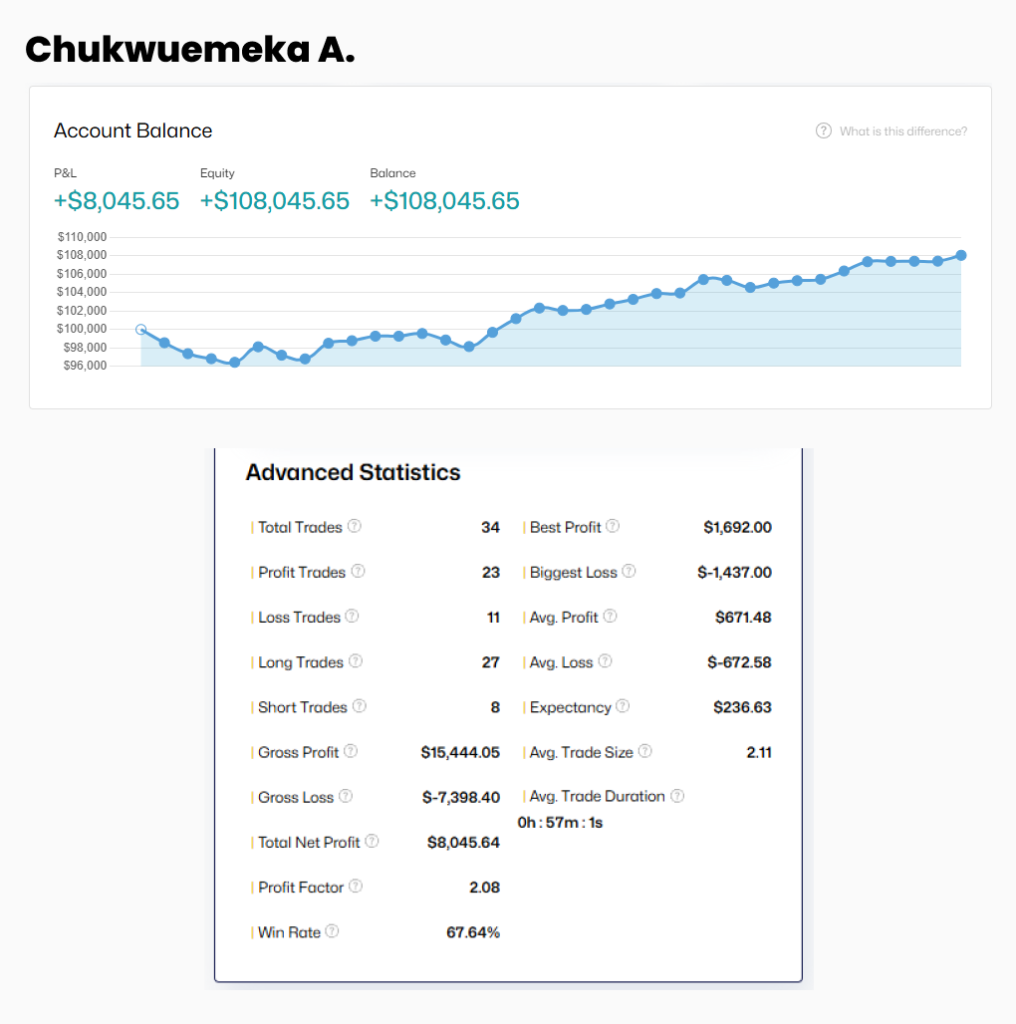This screenshot has height=1024, width=1016.
Task: Click the help icon beside Win Rate
Action: pyautogui.click(x=332, y=932)
